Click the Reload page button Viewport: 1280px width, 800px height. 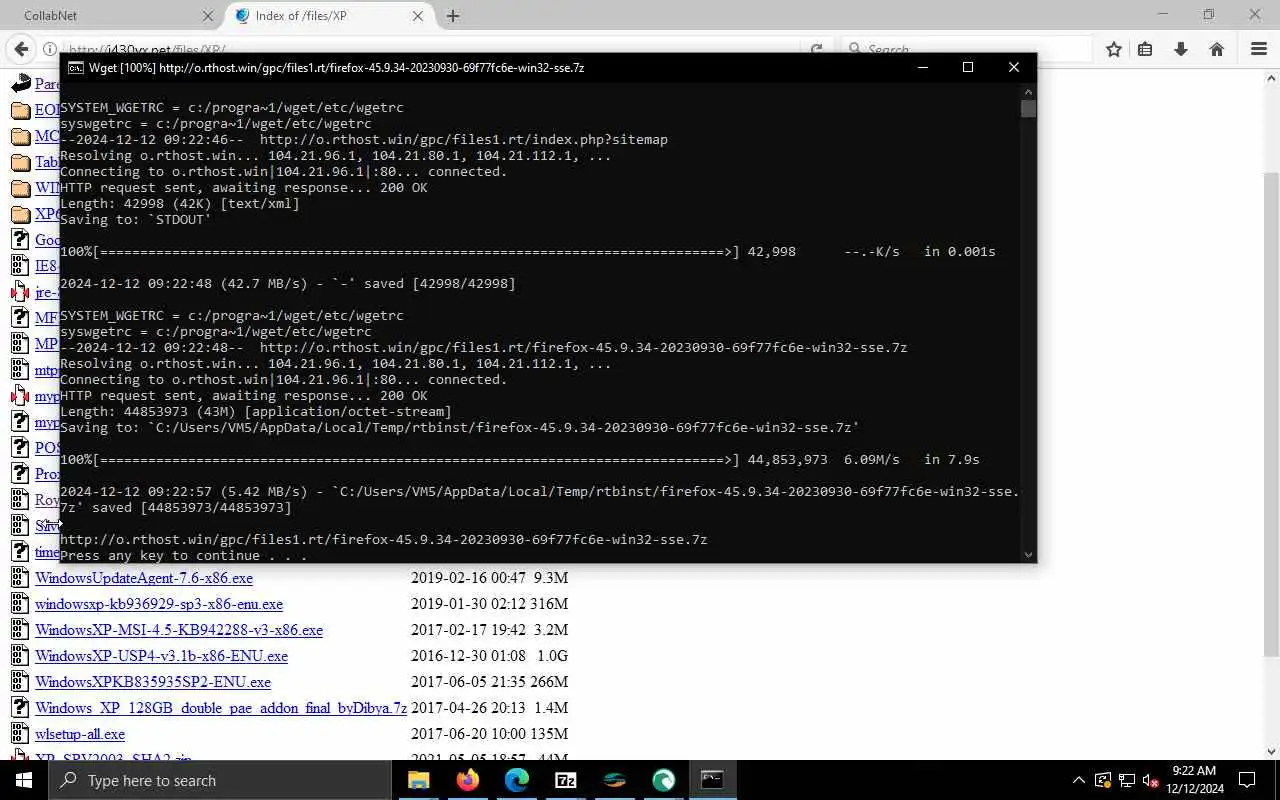click(817, 49)
